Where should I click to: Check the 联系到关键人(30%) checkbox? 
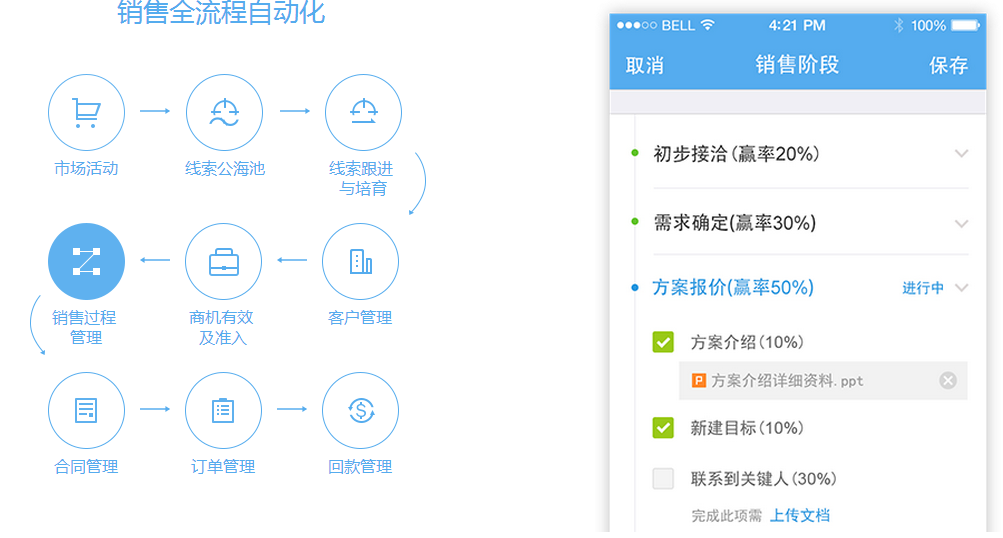coord(663,479)
